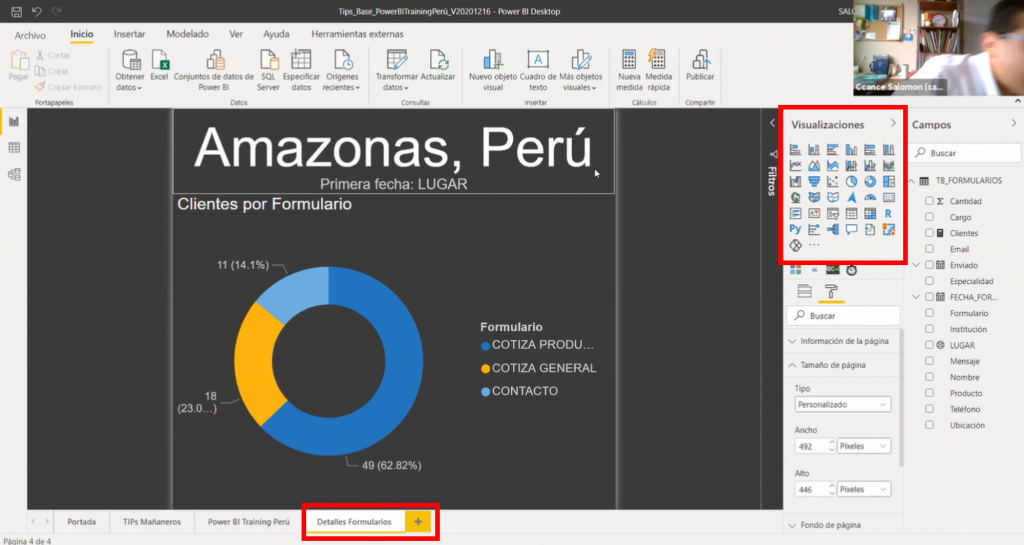
Task: Switch to the Portada page tab
Action: [x=82, y=522]
